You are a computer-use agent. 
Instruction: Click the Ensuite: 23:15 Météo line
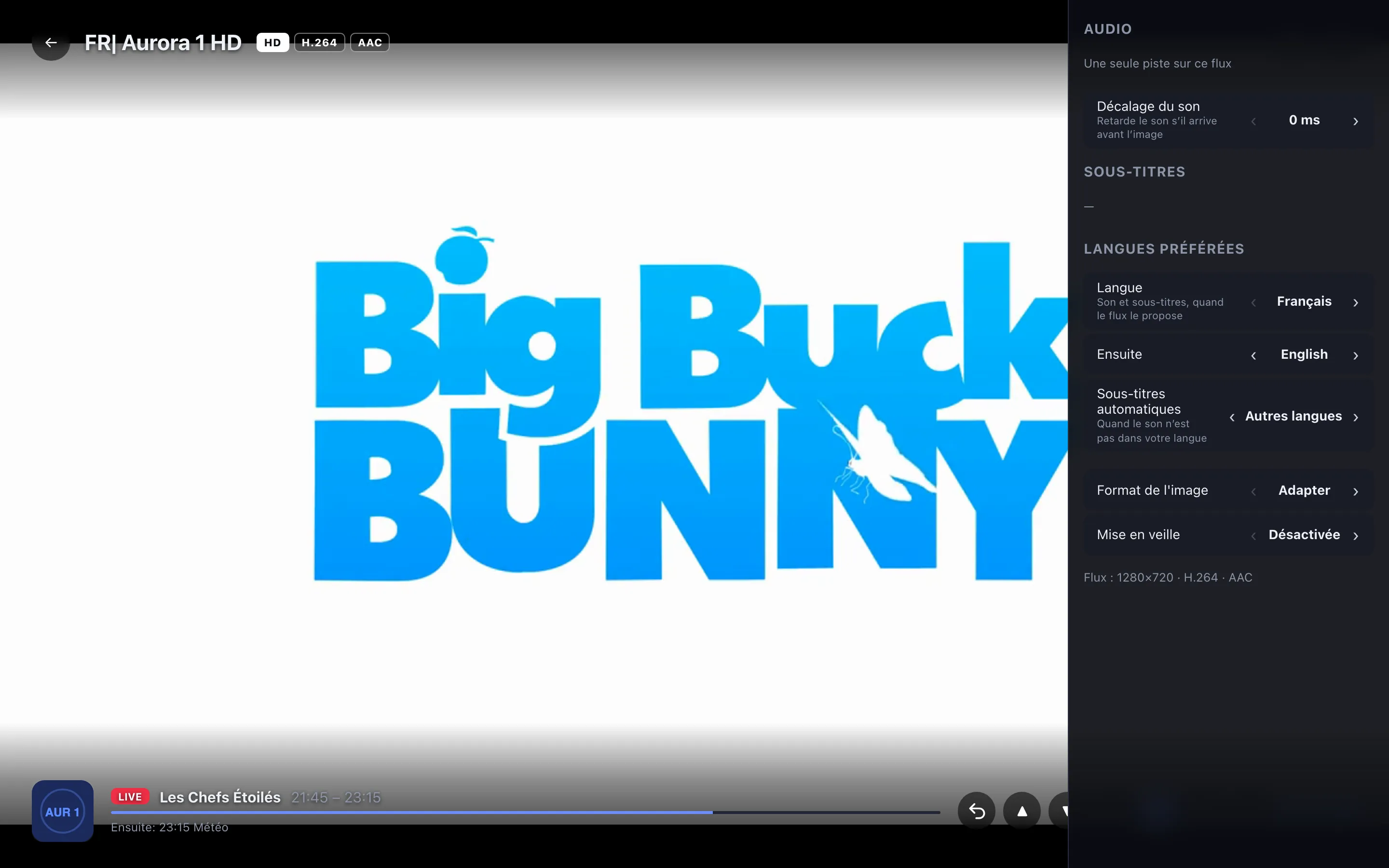(x=169, y=827)
